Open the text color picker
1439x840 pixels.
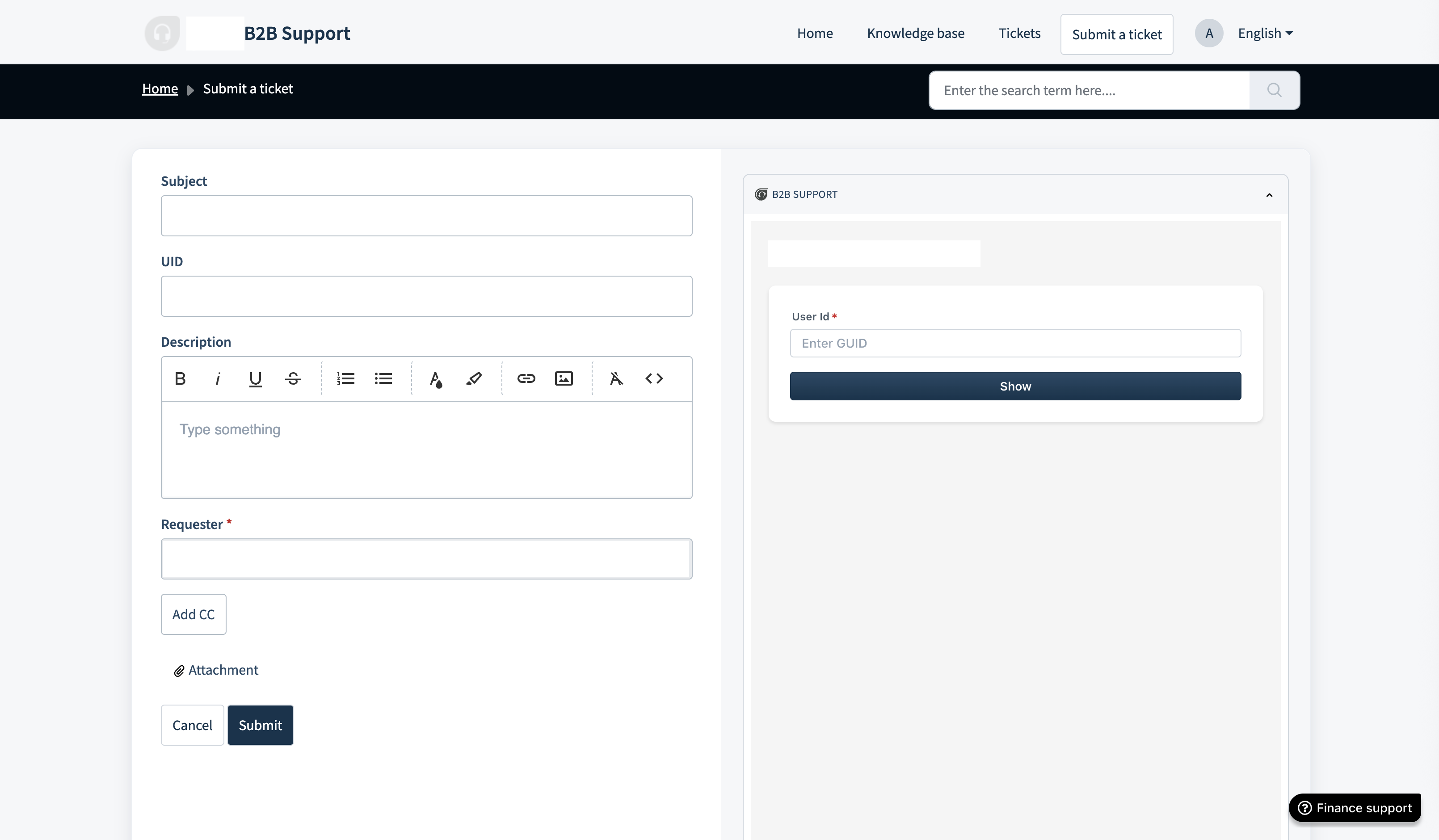click(436, 378)
